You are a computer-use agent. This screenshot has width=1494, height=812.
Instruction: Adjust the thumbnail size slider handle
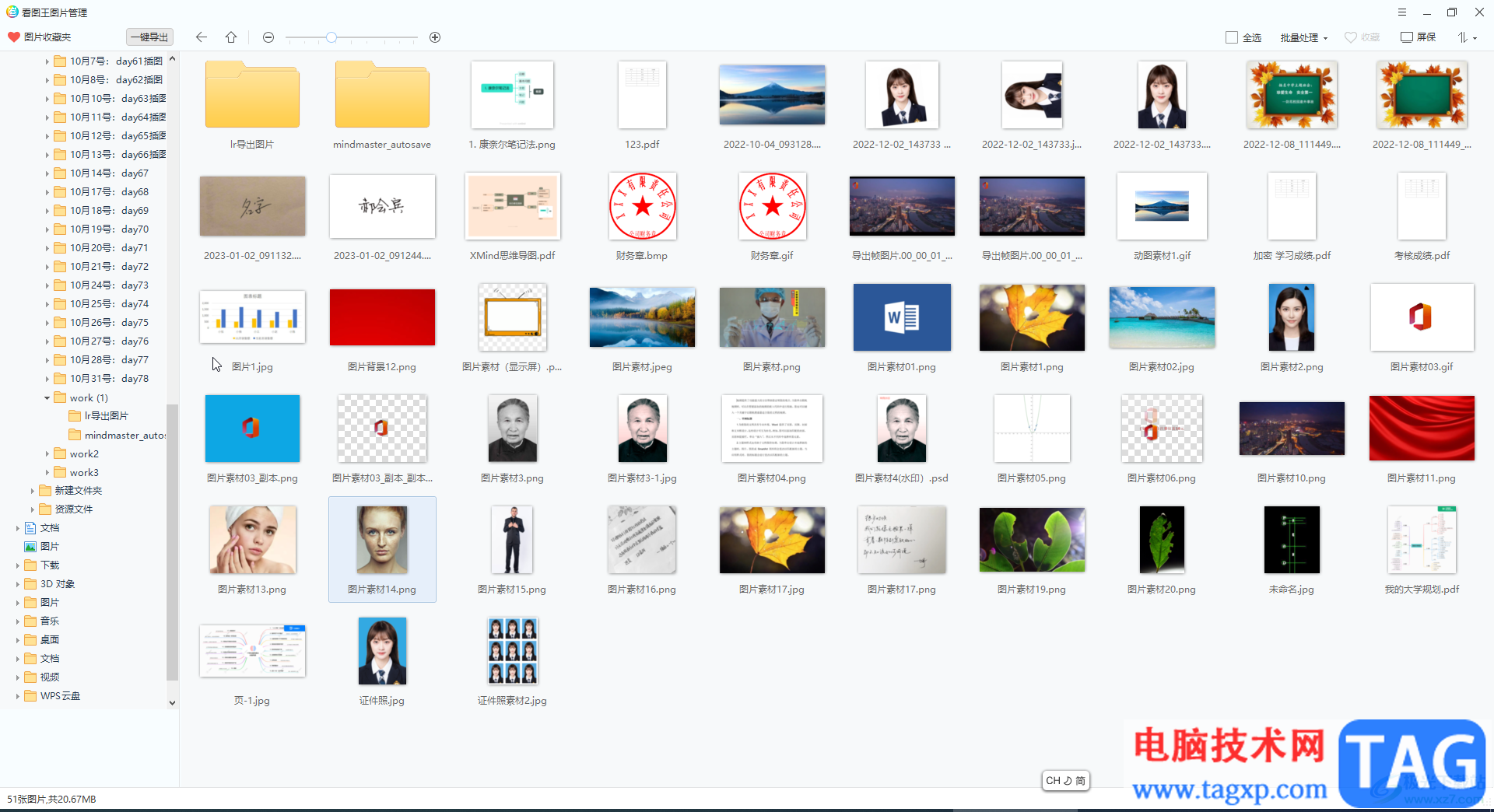[331, 37]
